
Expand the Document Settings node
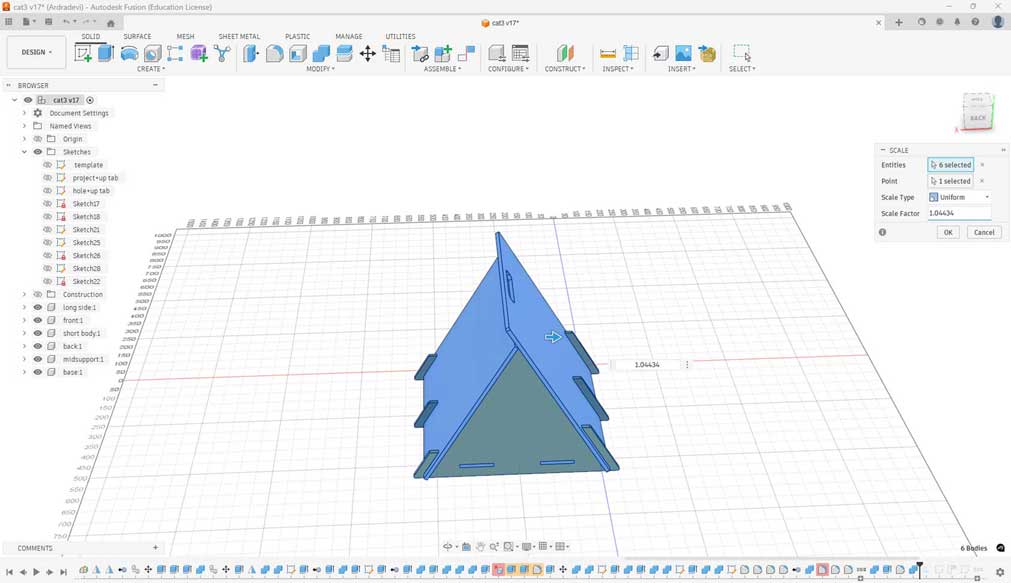pos(25,113)
